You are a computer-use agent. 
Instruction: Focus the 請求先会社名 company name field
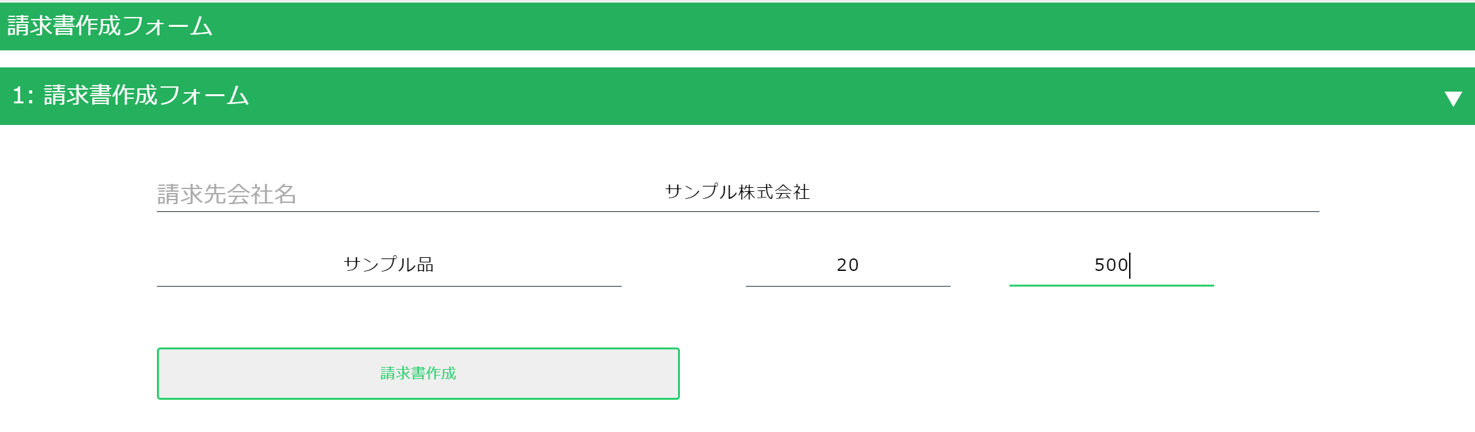[x=900, y=192]
